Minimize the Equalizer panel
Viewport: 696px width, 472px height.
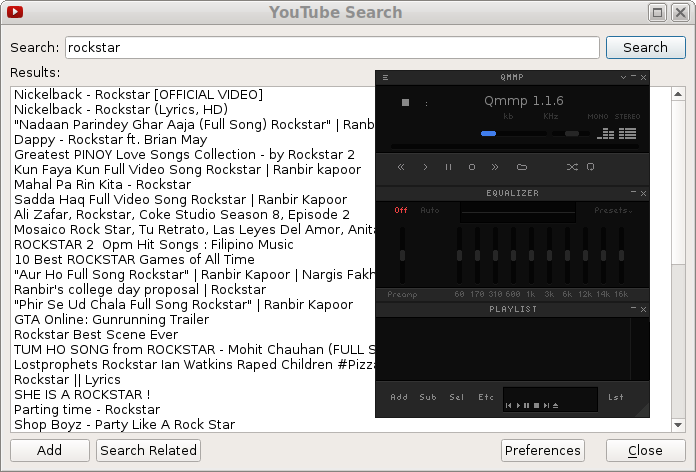point(633,192)
